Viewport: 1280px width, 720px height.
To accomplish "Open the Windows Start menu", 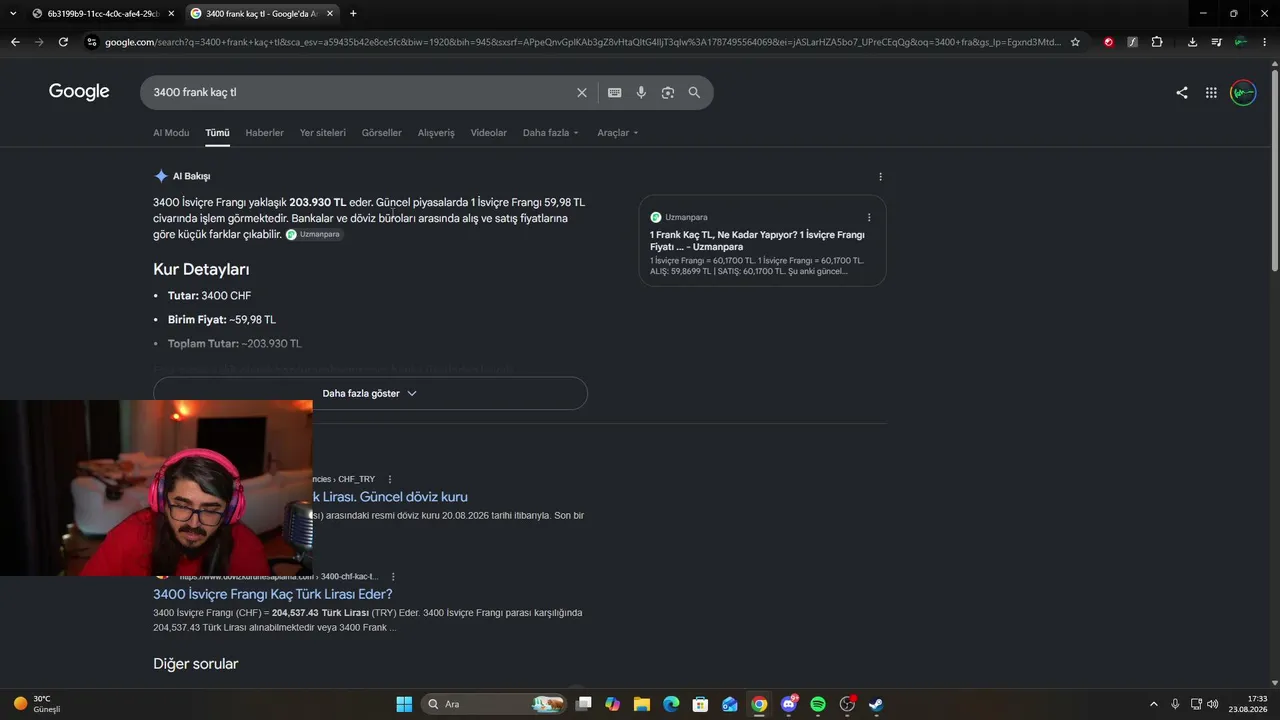I will pos(404,704).
